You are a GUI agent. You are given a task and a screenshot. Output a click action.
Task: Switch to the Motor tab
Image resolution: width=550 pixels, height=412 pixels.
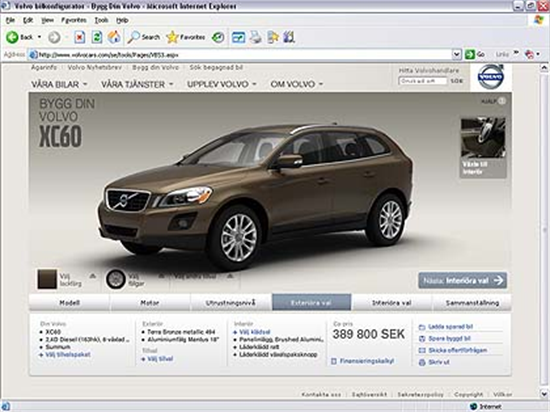pos(150,303)
